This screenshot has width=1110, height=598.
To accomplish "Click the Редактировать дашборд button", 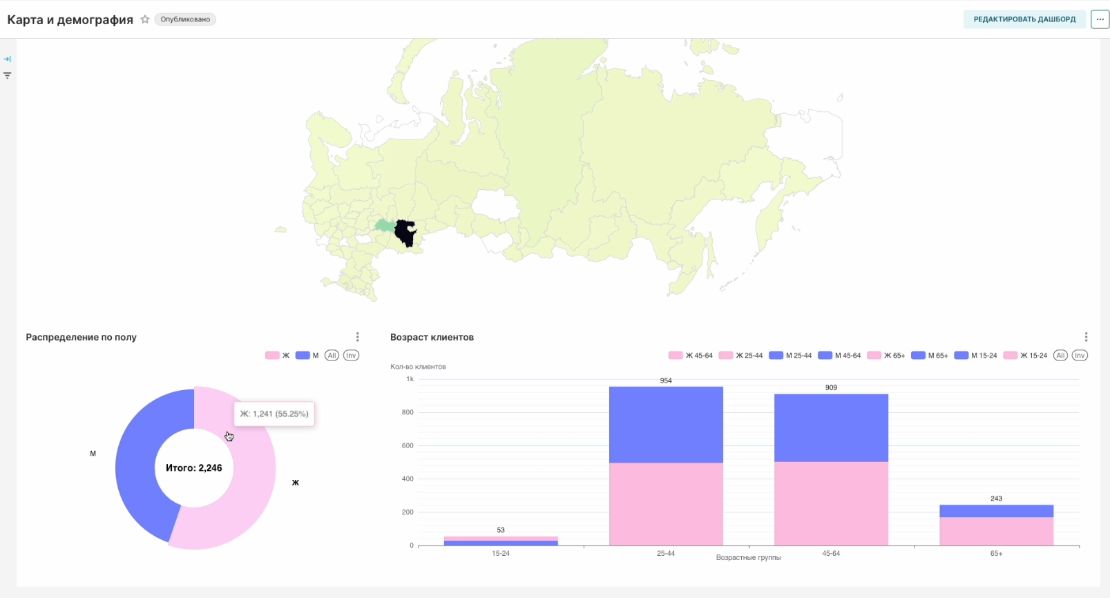I will click(x=1024, y=19).
